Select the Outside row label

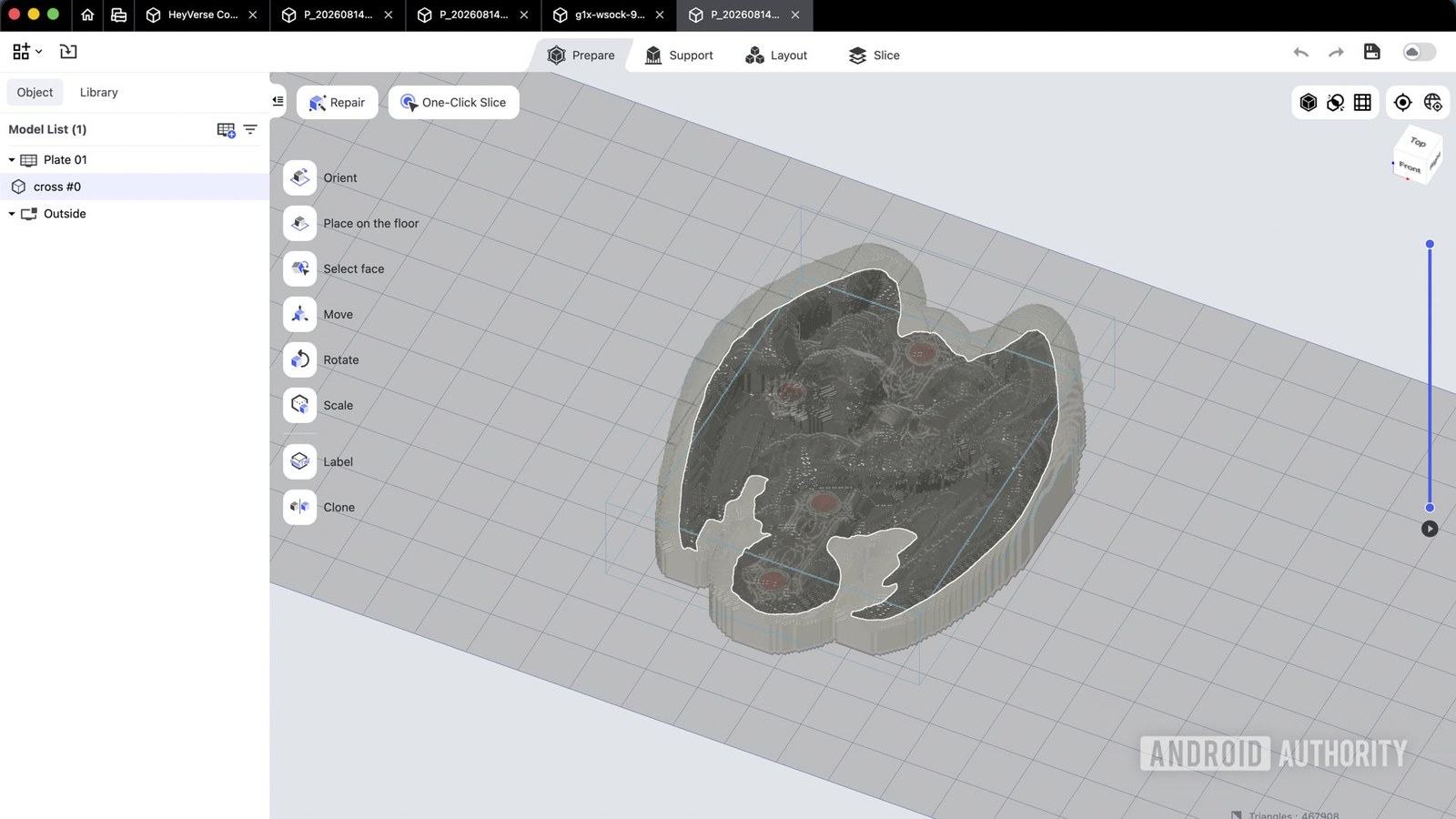coord(65,214)
